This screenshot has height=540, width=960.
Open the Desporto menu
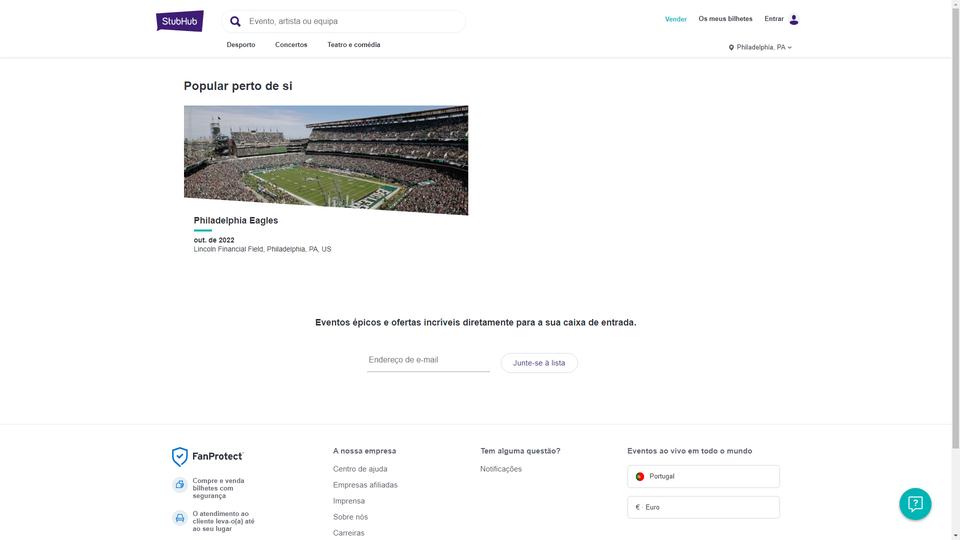pos(241,45)
